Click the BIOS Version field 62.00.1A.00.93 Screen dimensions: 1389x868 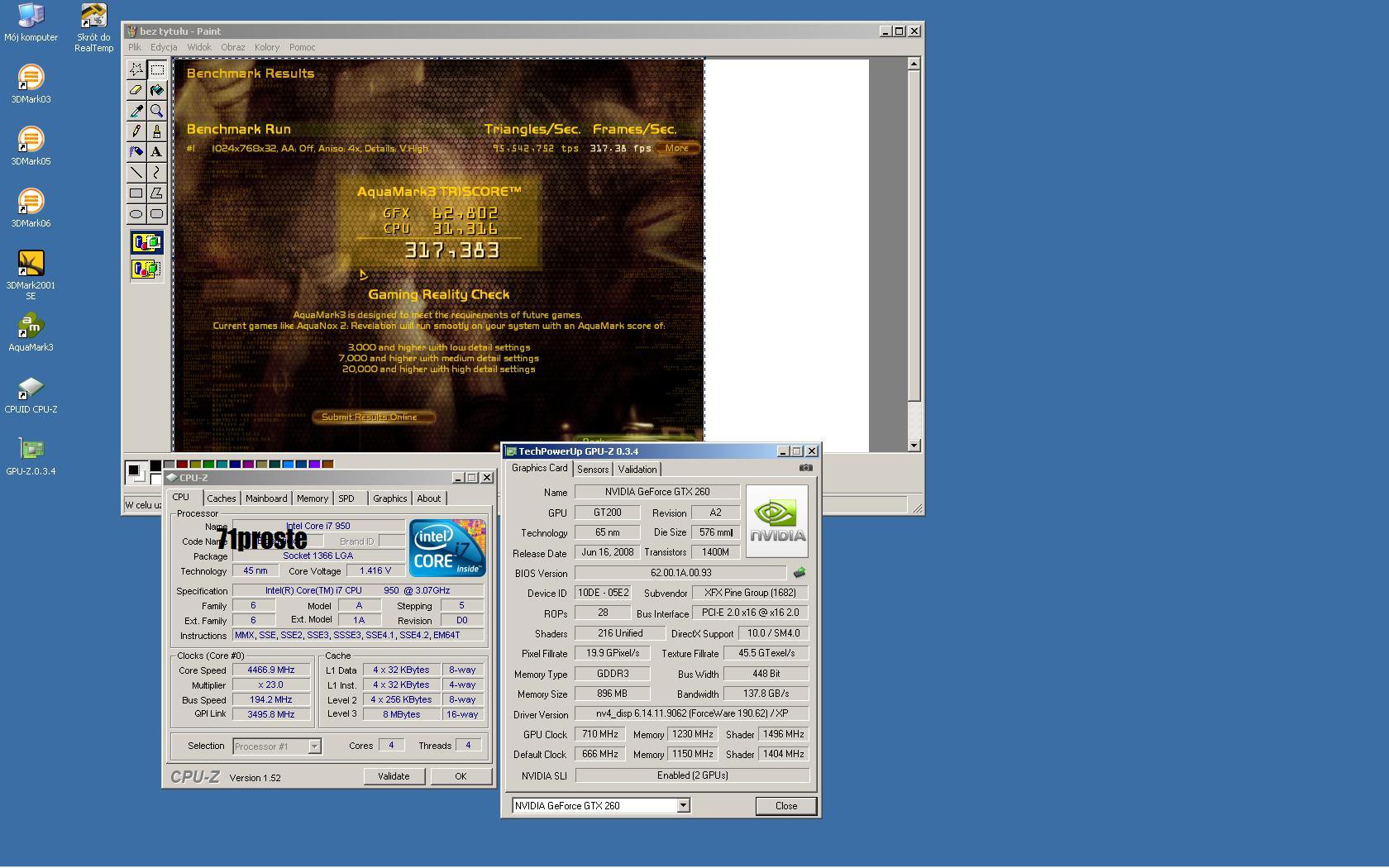pos(680,572)
